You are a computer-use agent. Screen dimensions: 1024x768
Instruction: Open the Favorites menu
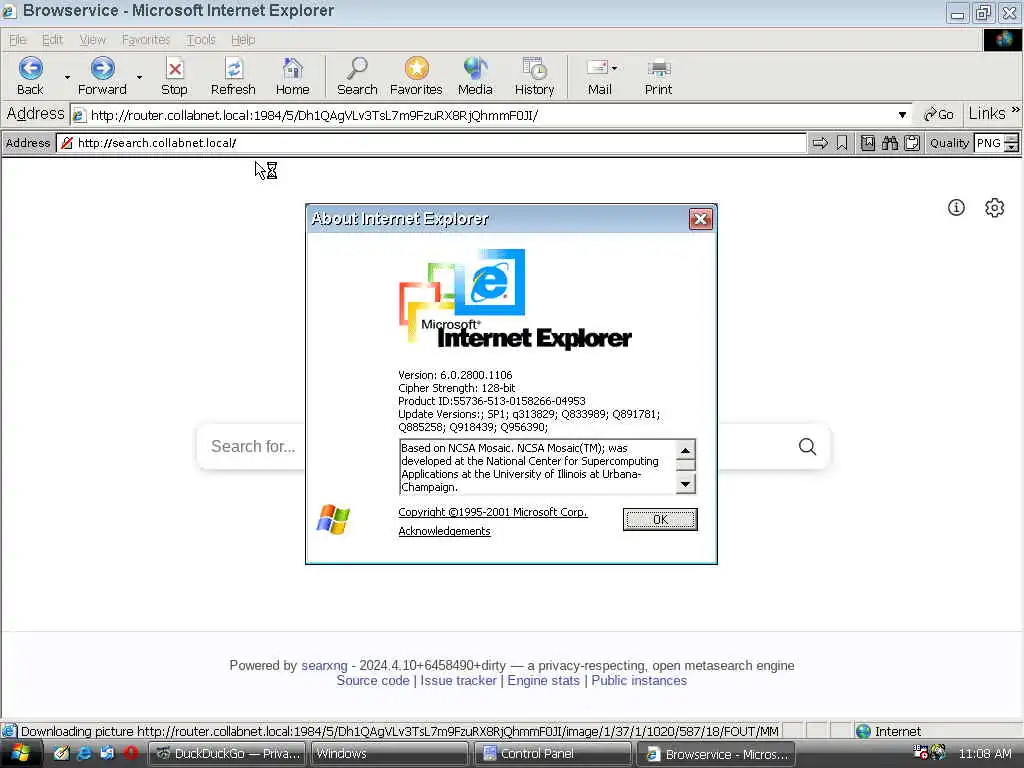pyautogui.click(x=146, y=40)
